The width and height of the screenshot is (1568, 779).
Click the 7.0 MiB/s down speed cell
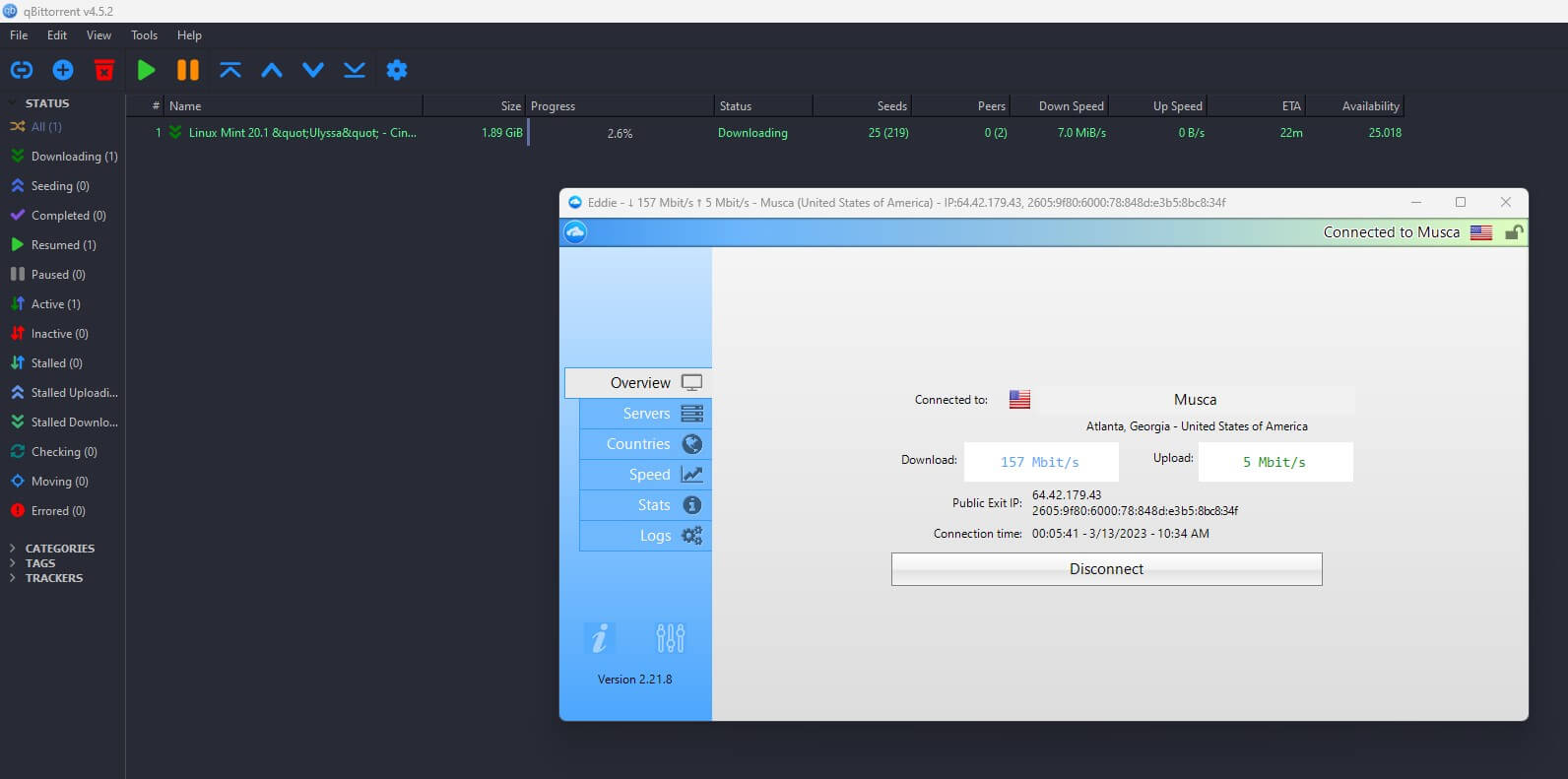coord(1081,133)
